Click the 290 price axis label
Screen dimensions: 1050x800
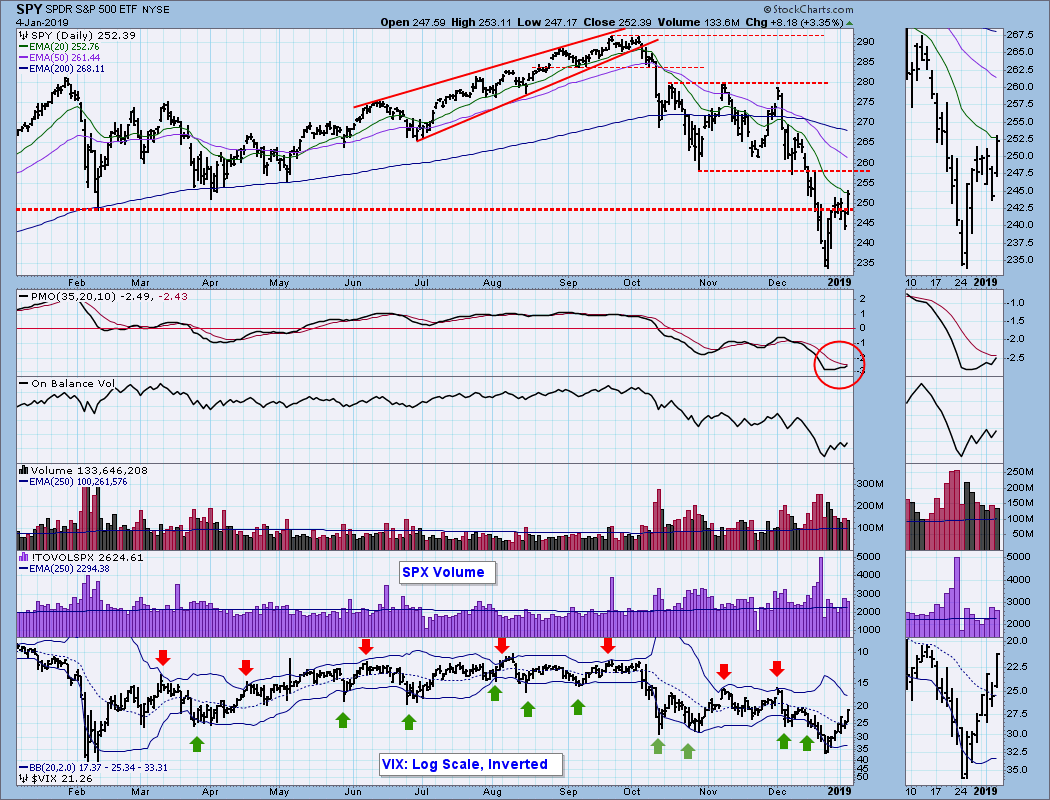[865, 42]
